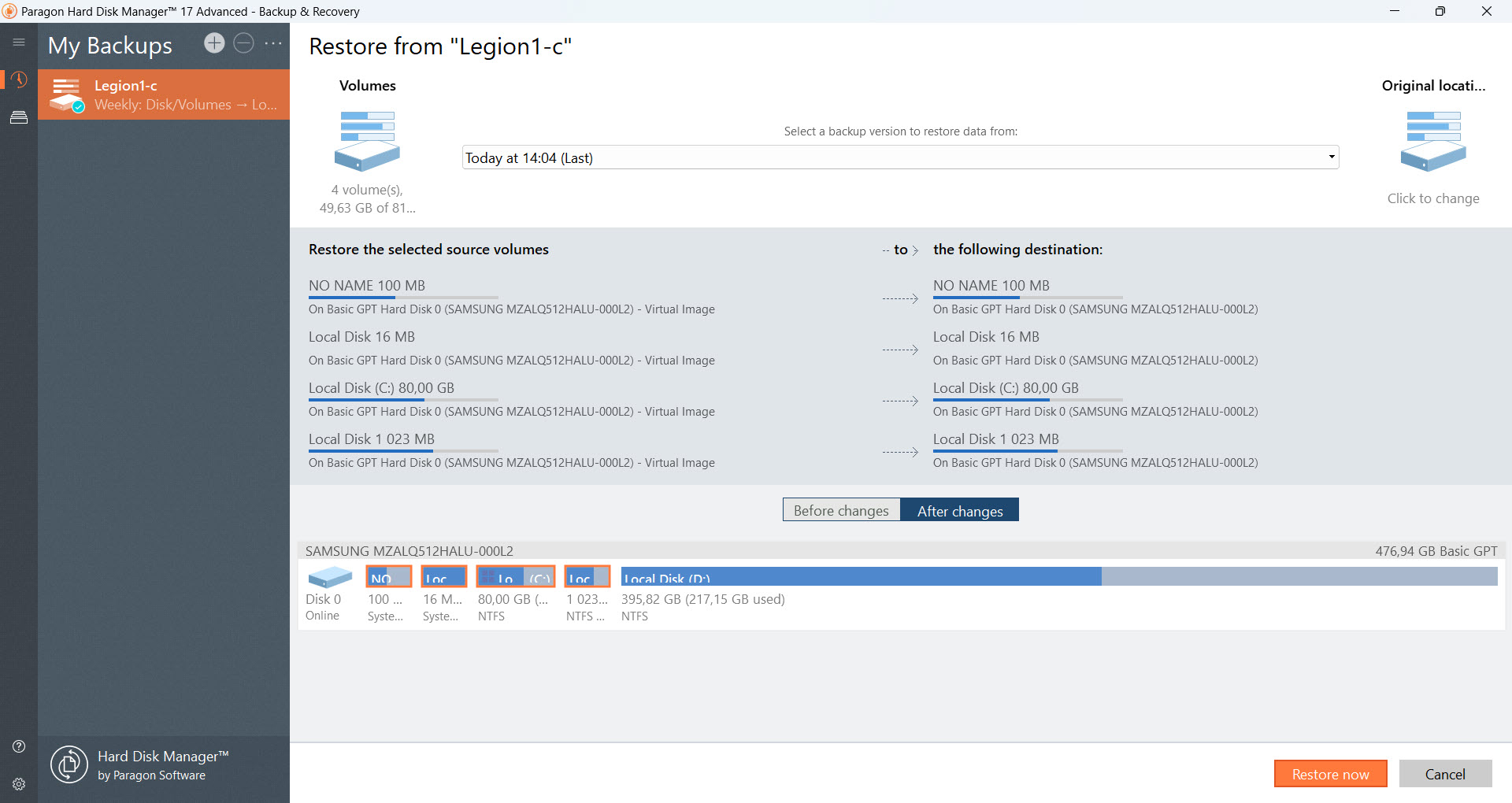Click Paragon app icon in title bar
Image resolution: width=1512 pixels, height=803 pixels.
[x=9, y=11]
